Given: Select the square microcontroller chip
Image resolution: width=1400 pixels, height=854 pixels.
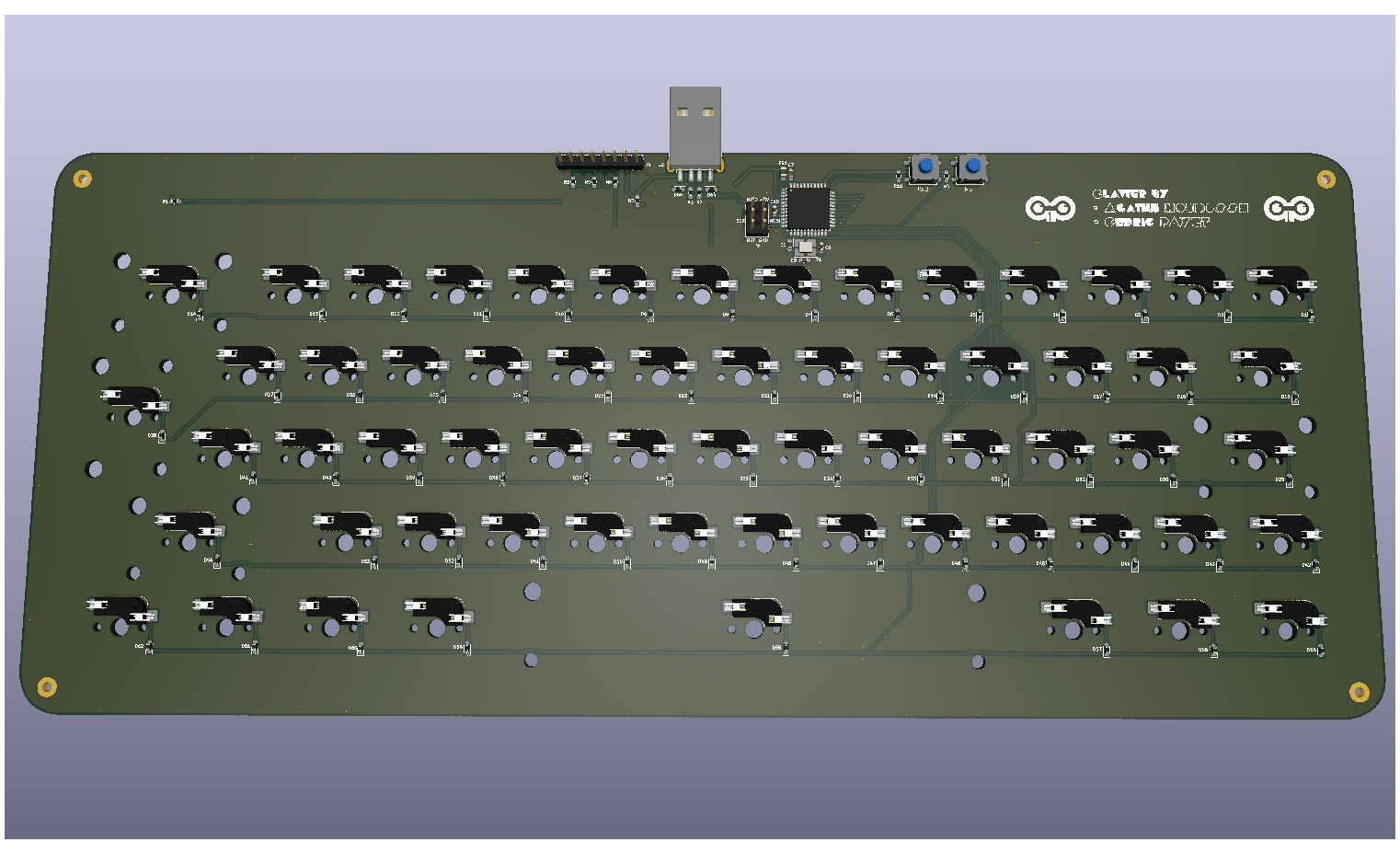Looking at the screenshot, I should (x=809, y=208).
